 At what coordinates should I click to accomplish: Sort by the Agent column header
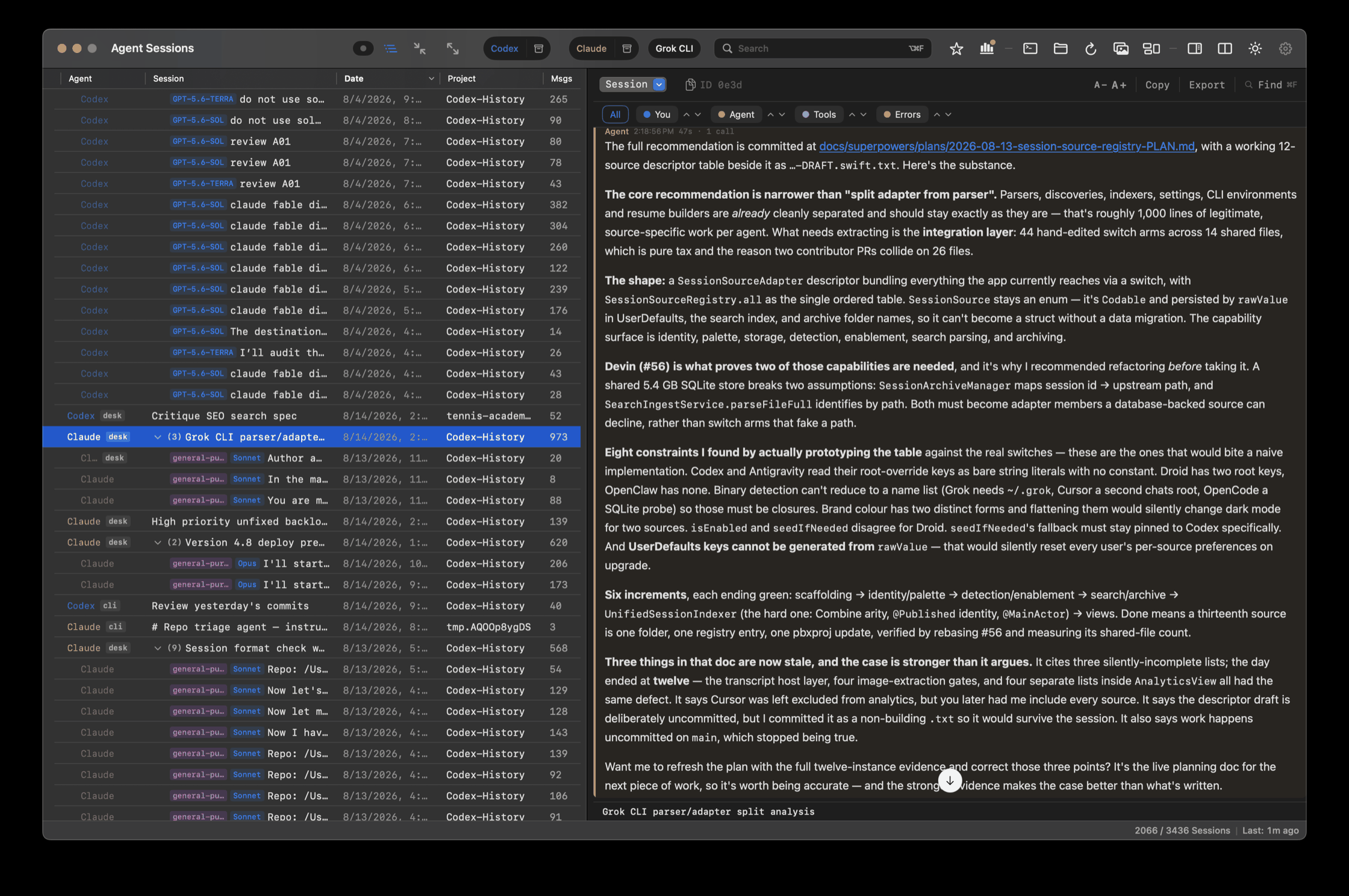click(x=80, y=79)
